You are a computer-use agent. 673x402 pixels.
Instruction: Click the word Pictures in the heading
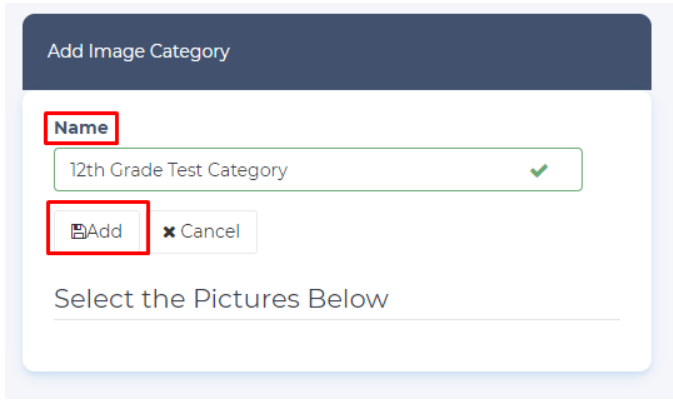(x=240, y=298)
